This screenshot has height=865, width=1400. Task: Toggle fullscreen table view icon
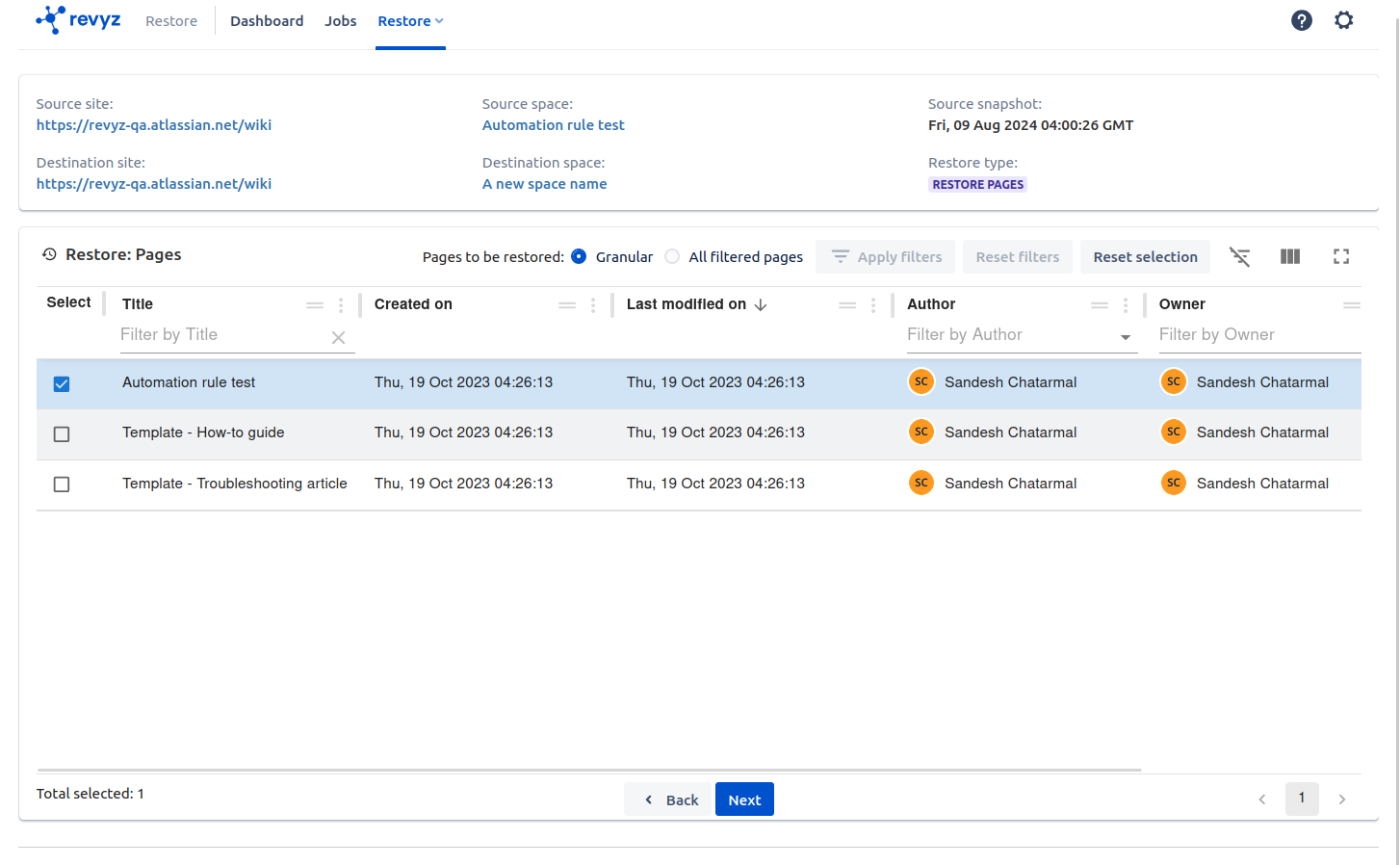[x=1340, y=257]
